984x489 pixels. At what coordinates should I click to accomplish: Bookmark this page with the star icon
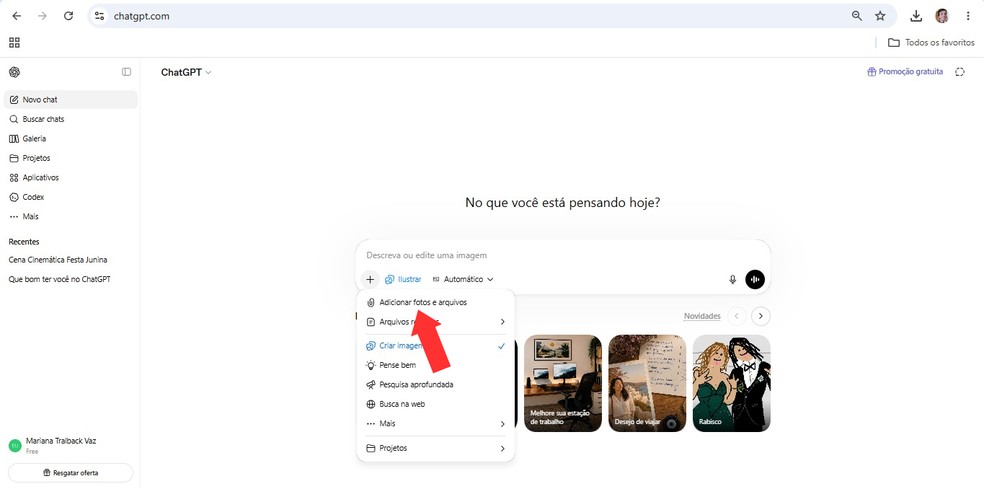pos(880,16)
